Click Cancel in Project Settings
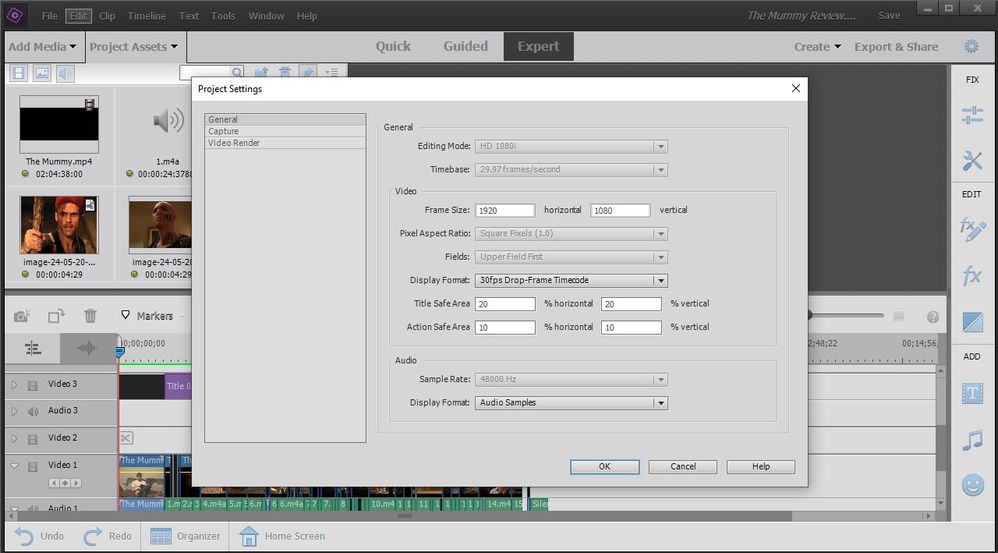 pos(683,466)
